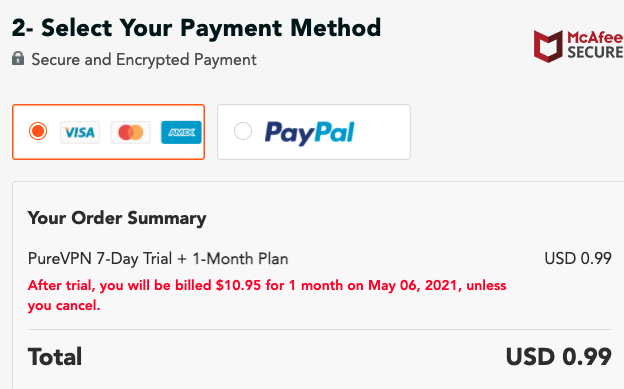Click the PayPal logo

[310, 133]
